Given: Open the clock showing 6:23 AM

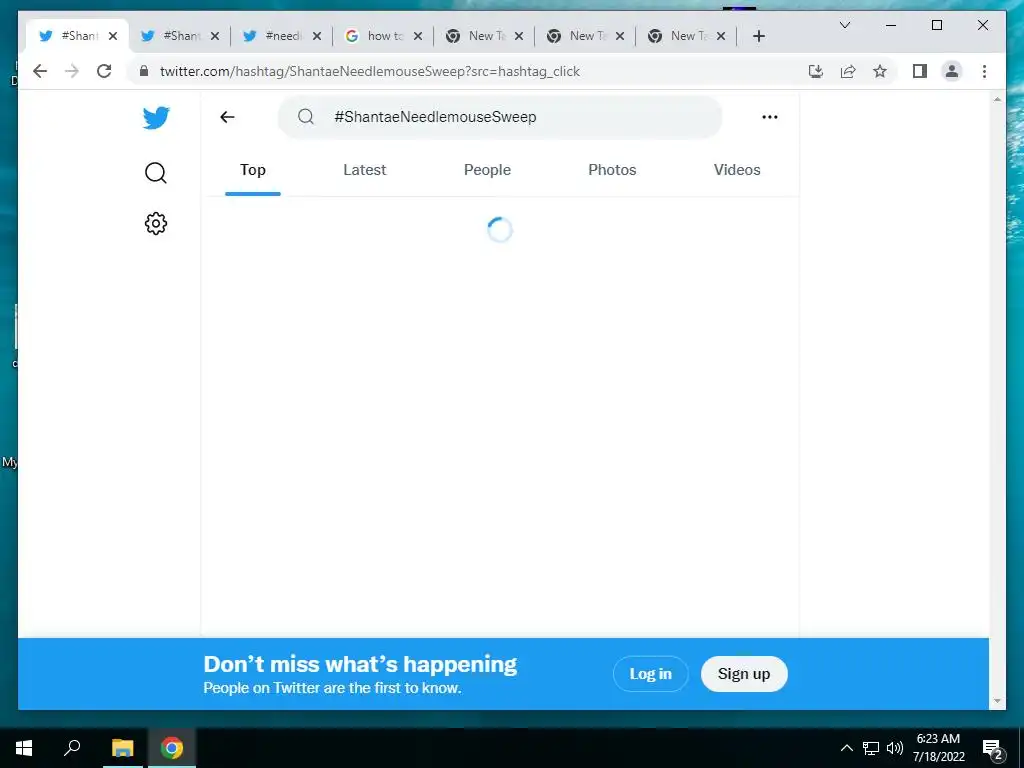Looking at the screenshot, I should point(938,748).
